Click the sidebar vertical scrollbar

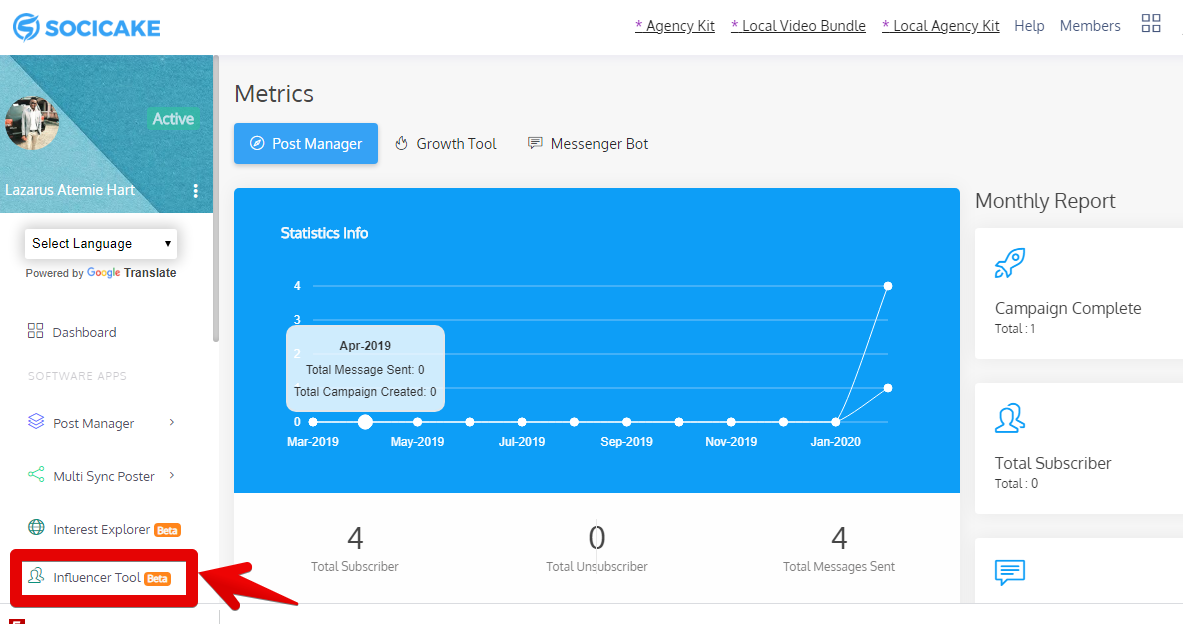[216, 198]
